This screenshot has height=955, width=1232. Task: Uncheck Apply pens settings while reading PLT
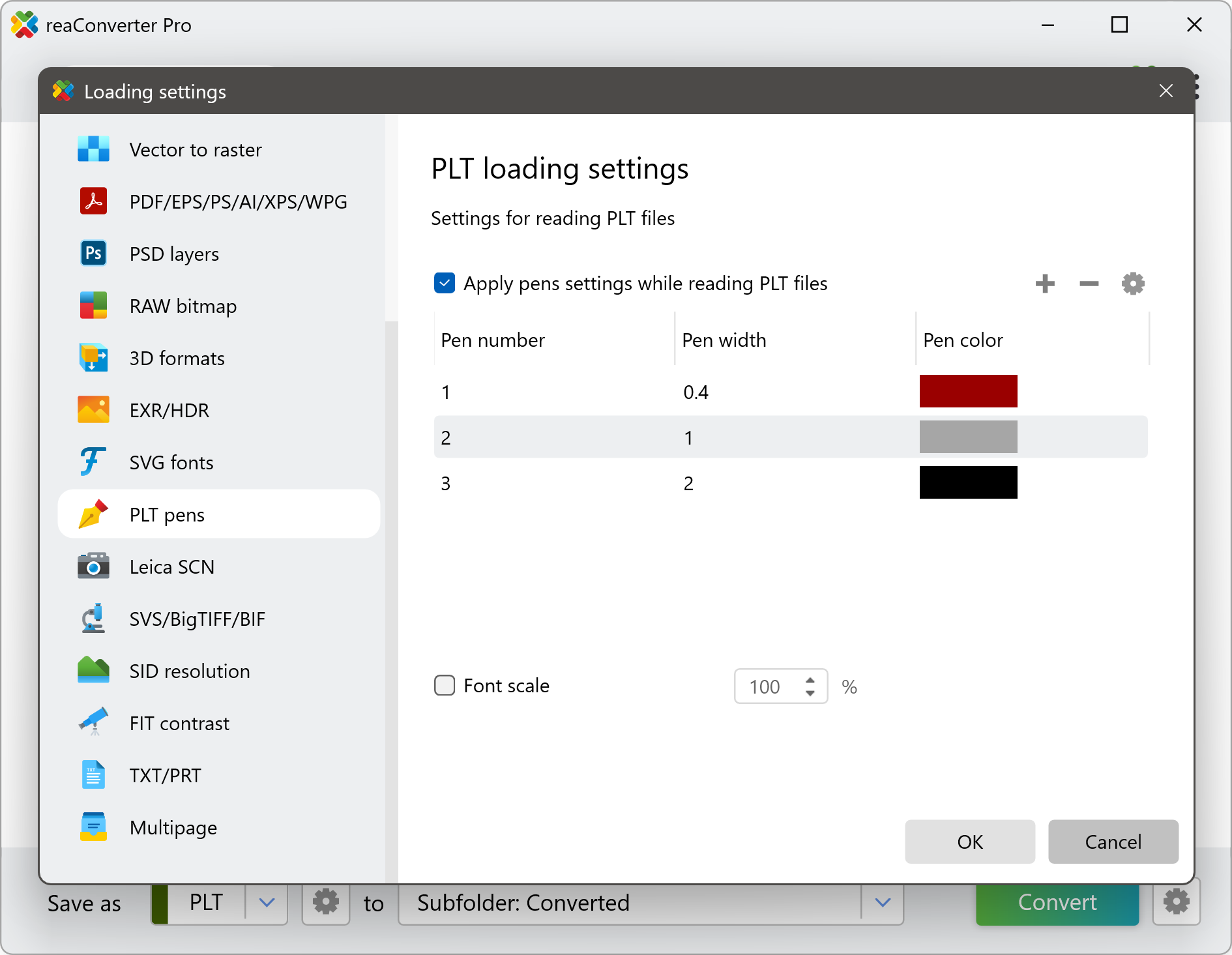[x=445, y=284]
